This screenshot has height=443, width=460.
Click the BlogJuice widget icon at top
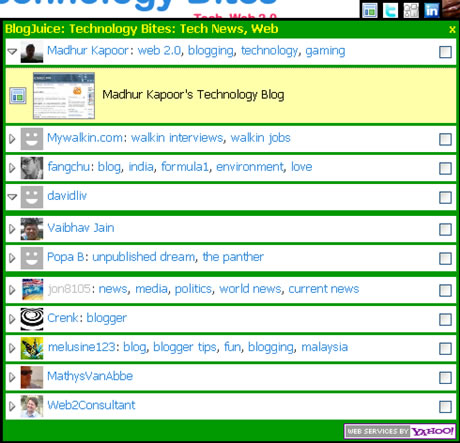(x=370, y=10)
